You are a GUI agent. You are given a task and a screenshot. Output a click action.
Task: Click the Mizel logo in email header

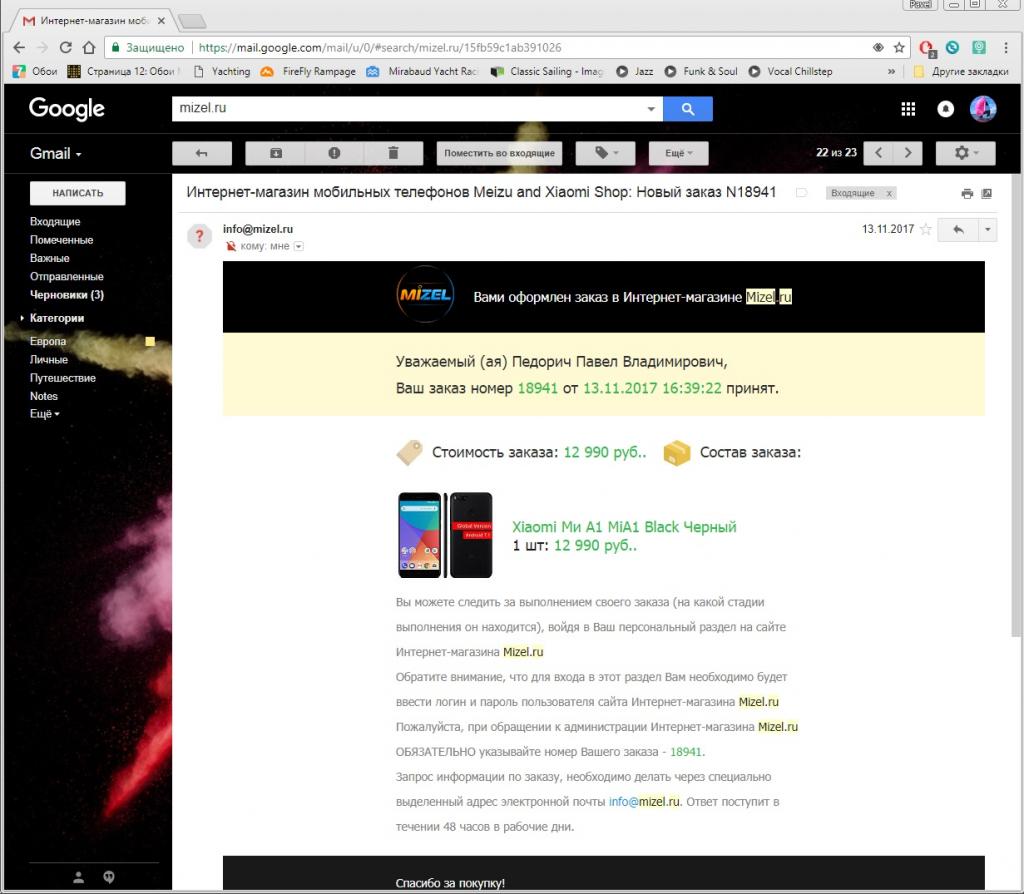coord(425,295)
